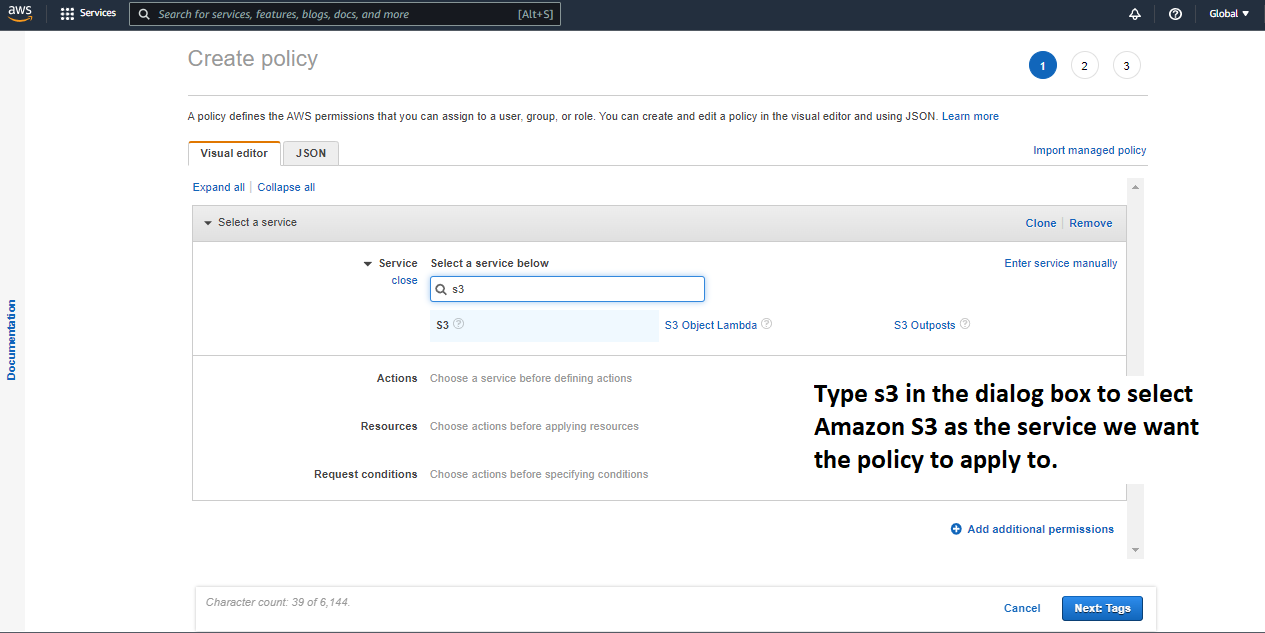Click Expand all link
1265x633 pixels.
219,187
